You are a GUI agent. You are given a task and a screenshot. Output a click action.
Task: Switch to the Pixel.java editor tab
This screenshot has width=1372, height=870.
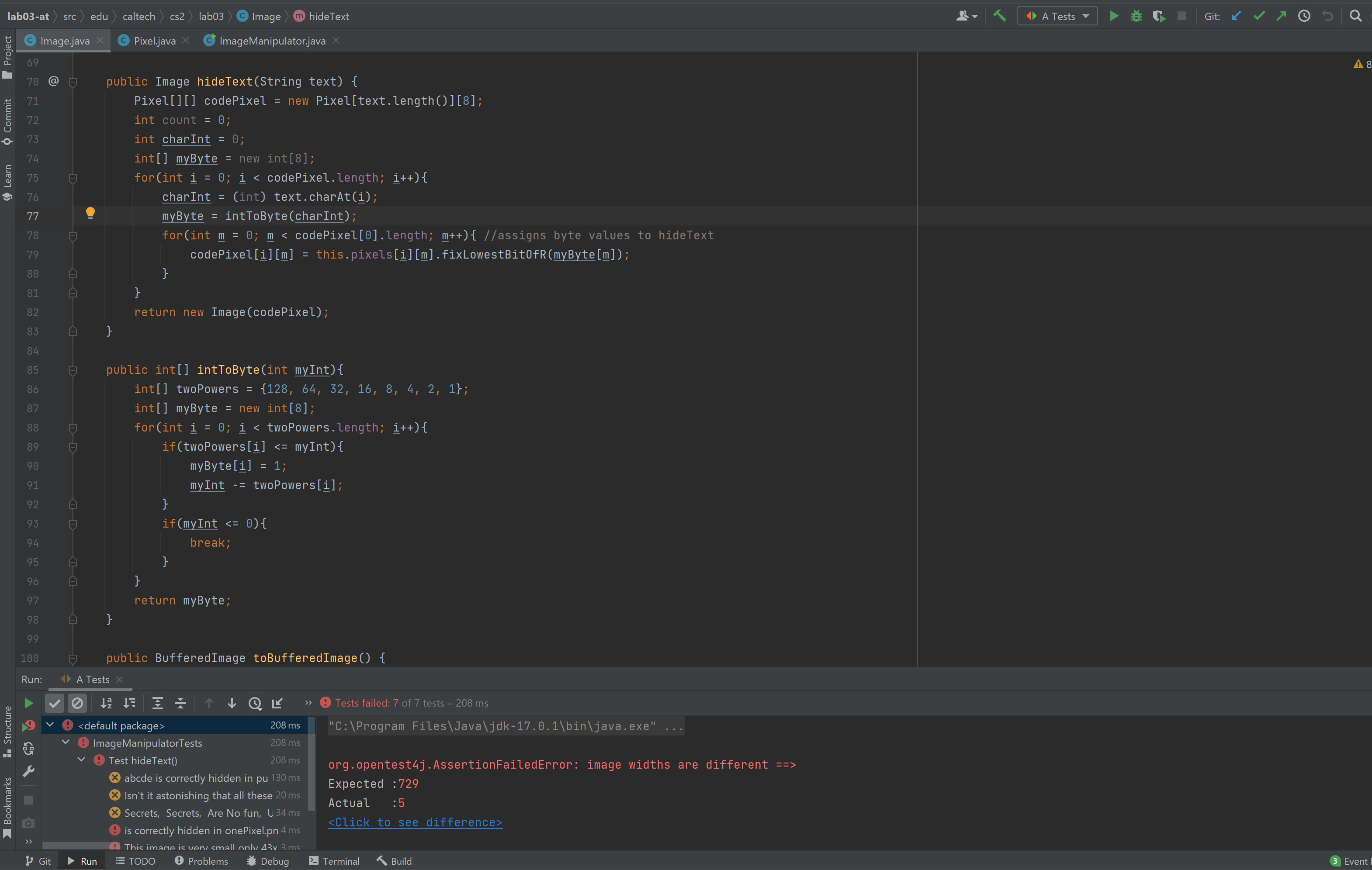click(x=154, y=41)
